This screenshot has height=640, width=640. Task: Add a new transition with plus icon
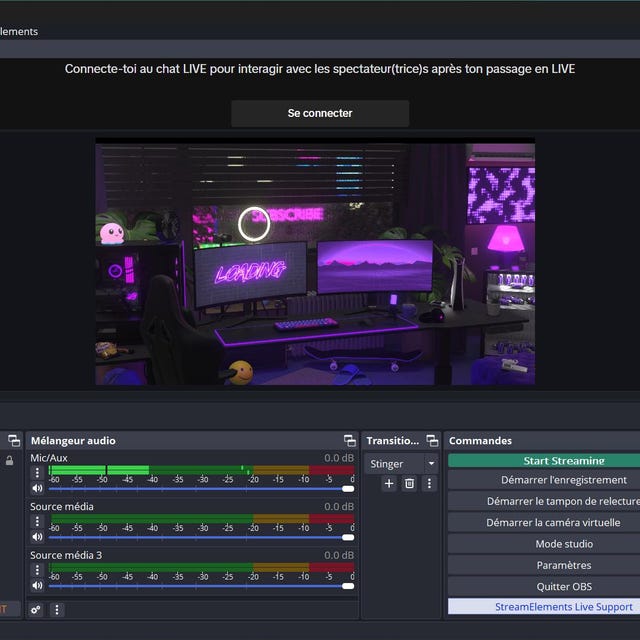coord(389,484)
